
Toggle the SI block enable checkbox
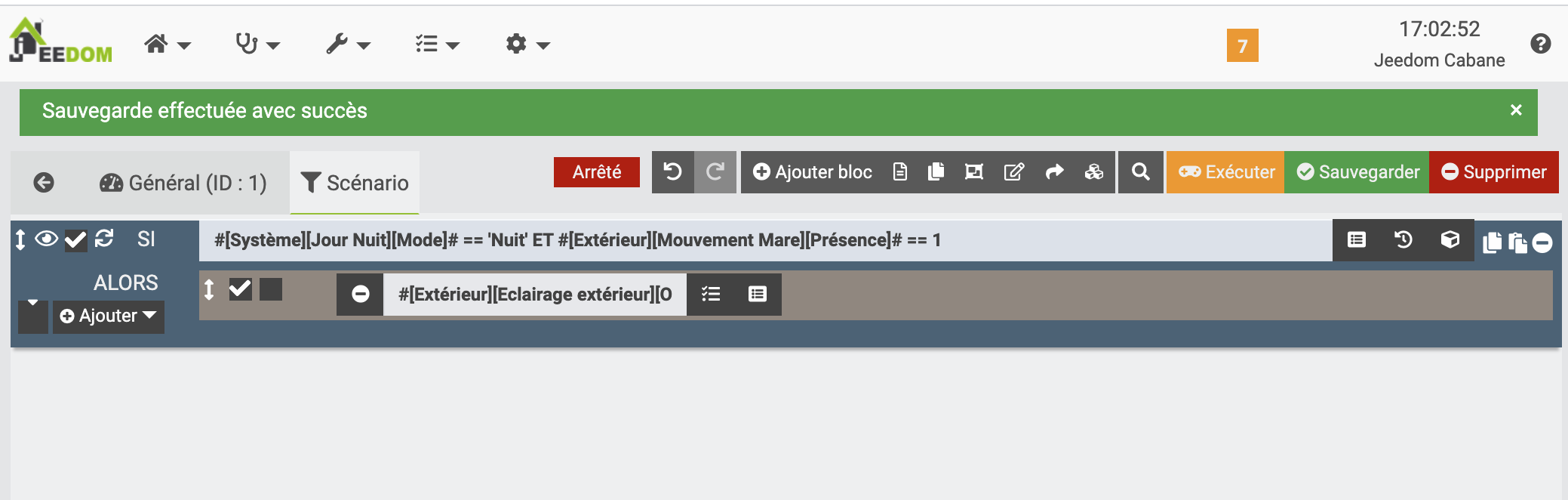[x=75, y=240]
